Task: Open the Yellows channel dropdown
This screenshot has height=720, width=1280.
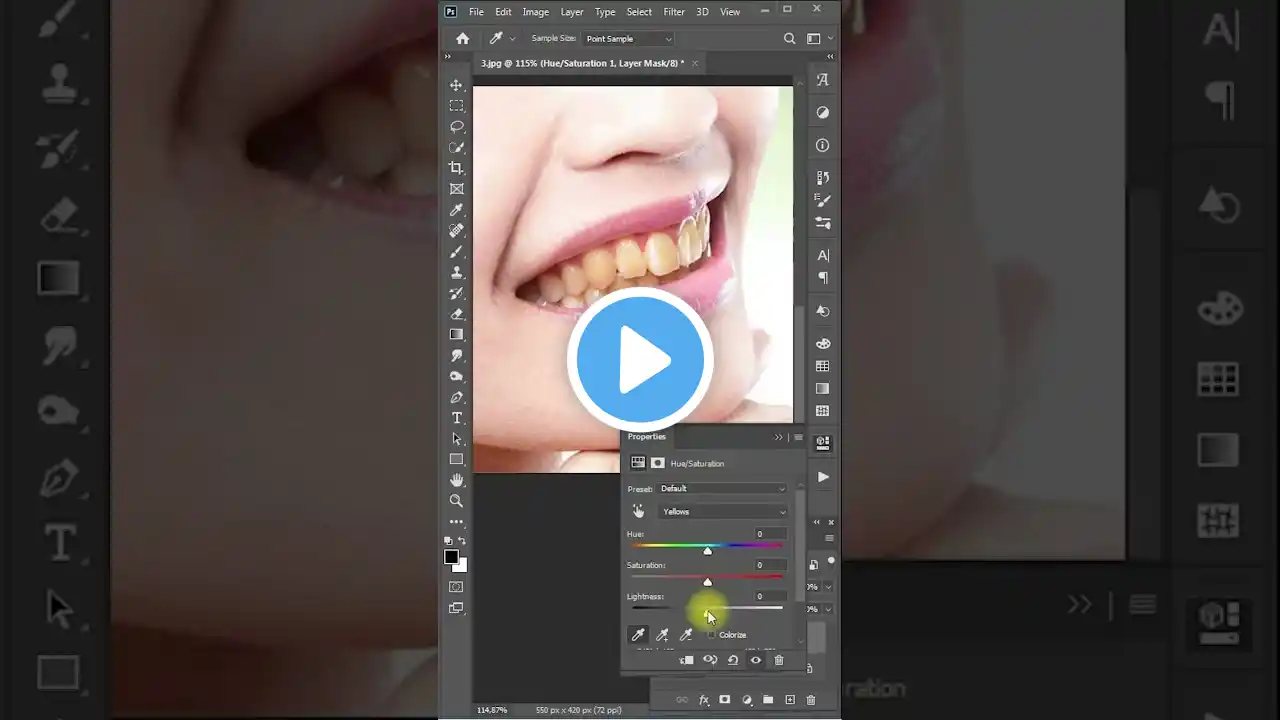Action: pyautogui.click(x=723, y=511)
